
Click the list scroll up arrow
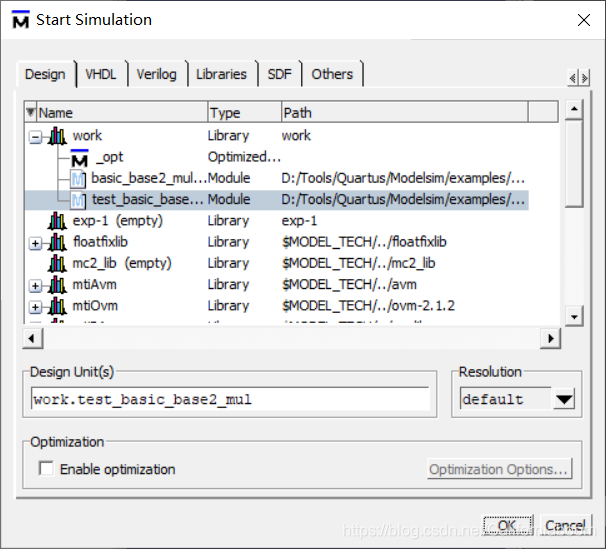574,109
